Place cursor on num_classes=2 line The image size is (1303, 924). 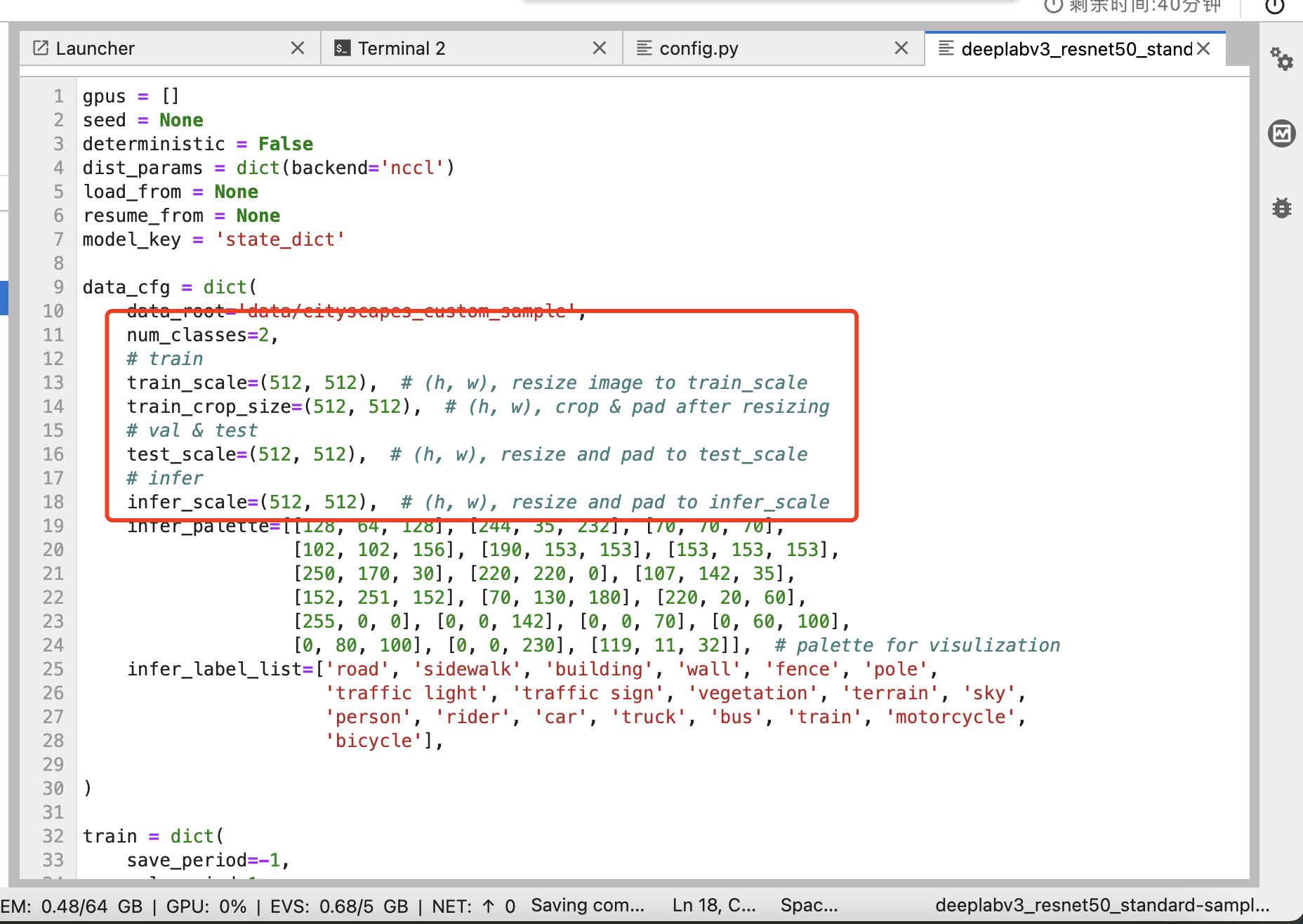202,335
